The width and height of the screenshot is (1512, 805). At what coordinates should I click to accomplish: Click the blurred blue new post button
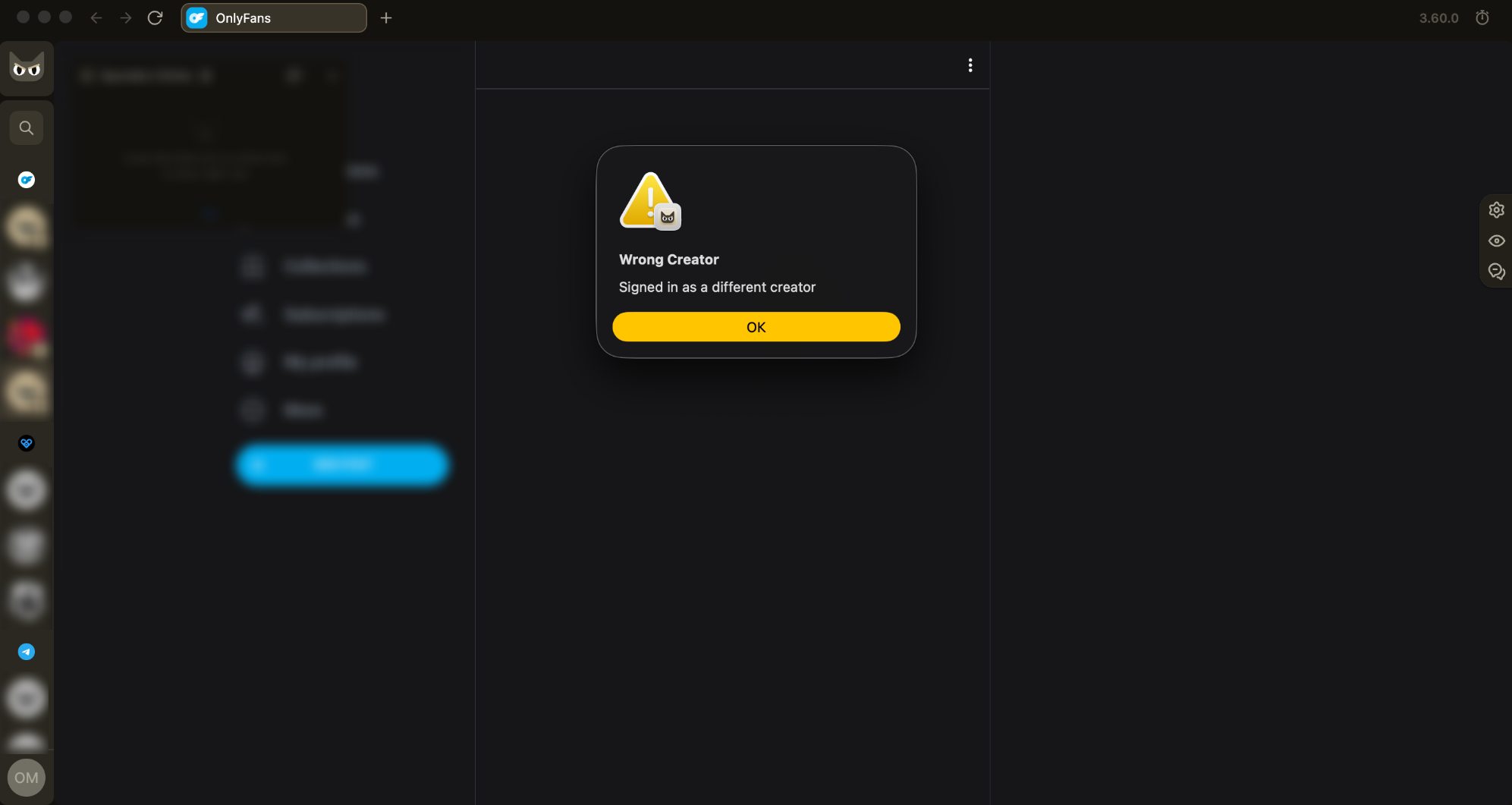(x=342, y=464)
